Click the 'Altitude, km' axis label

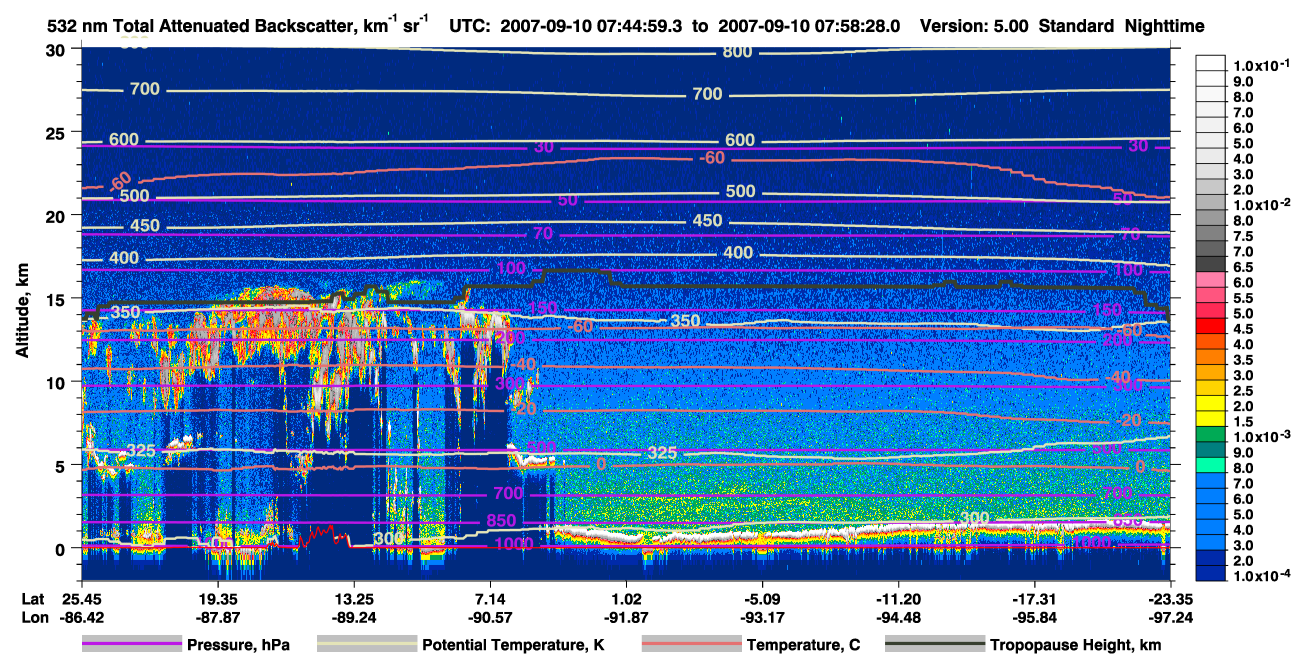pyautogui.click(x=22, y=312)
